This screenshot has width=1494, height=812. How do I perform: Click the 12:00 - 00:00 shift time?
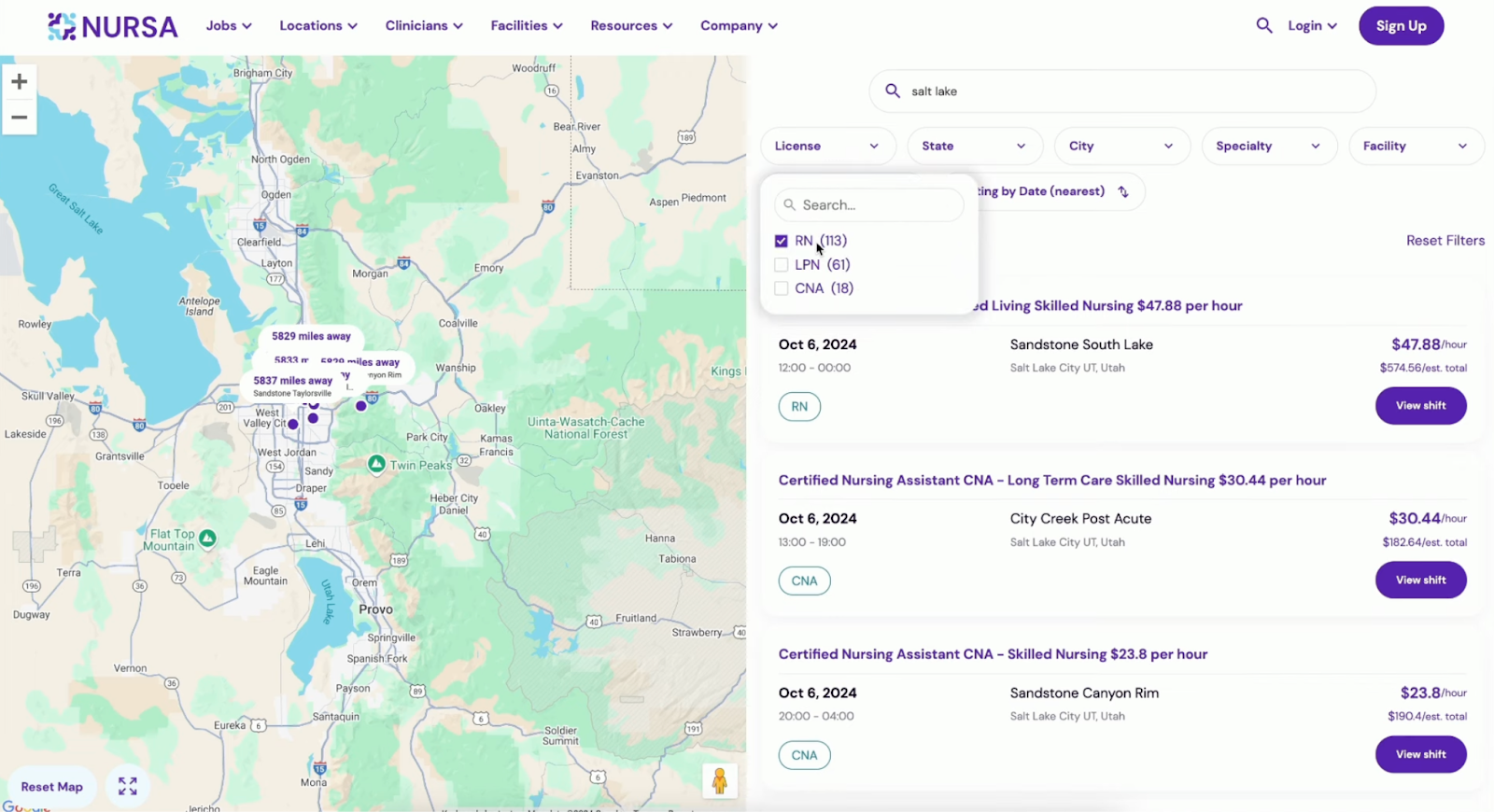tap(814, 368)
